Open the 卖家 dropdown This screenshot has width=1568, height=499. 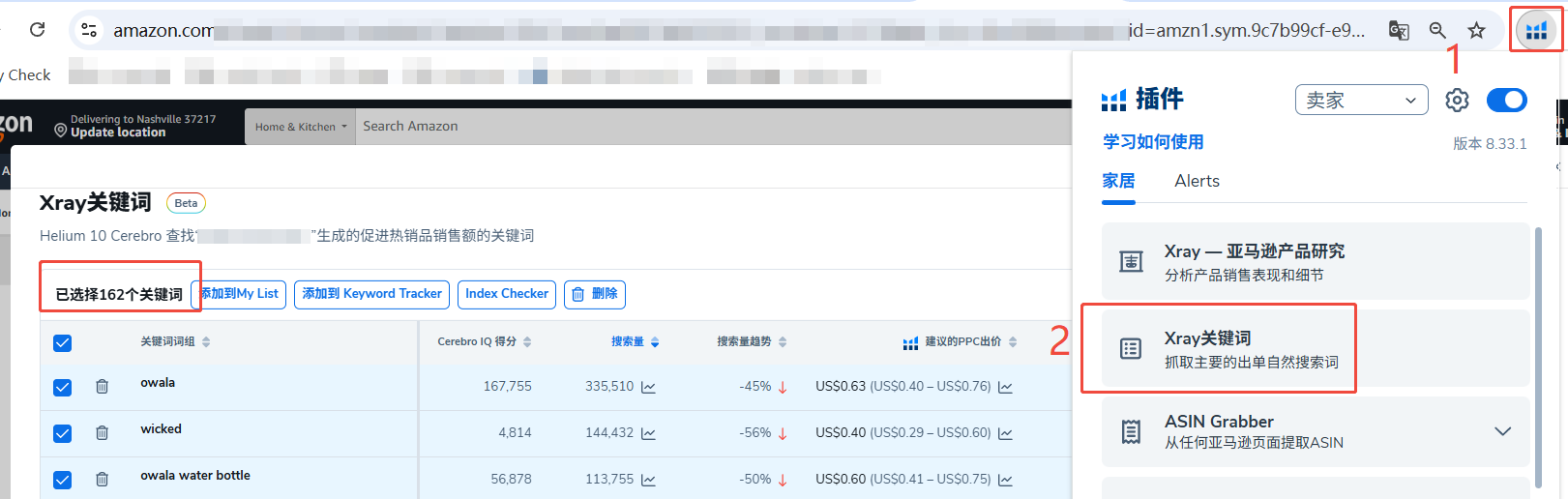click(x=1361, y=100)
